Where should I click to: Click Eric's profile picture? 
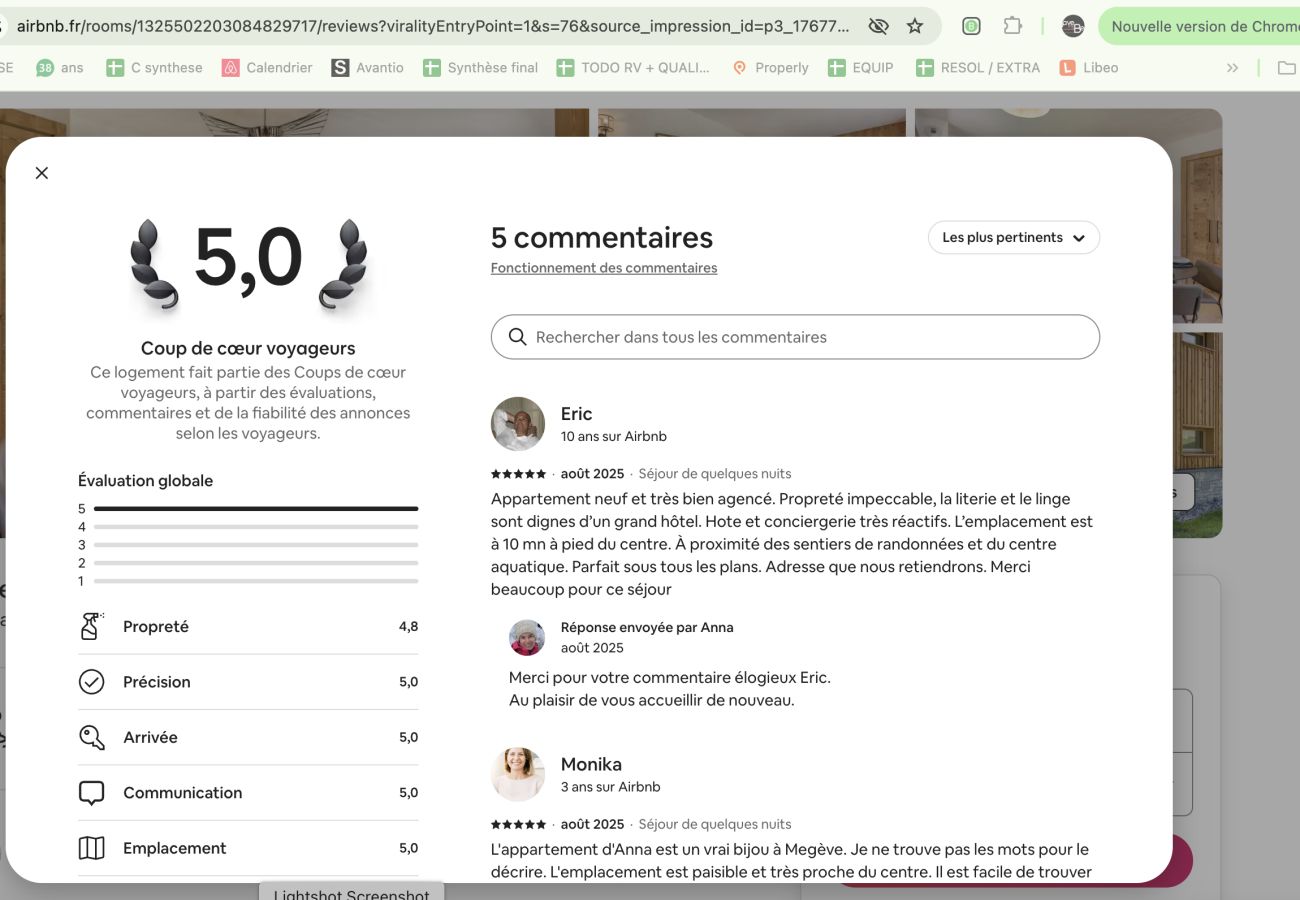click(517, 424)
